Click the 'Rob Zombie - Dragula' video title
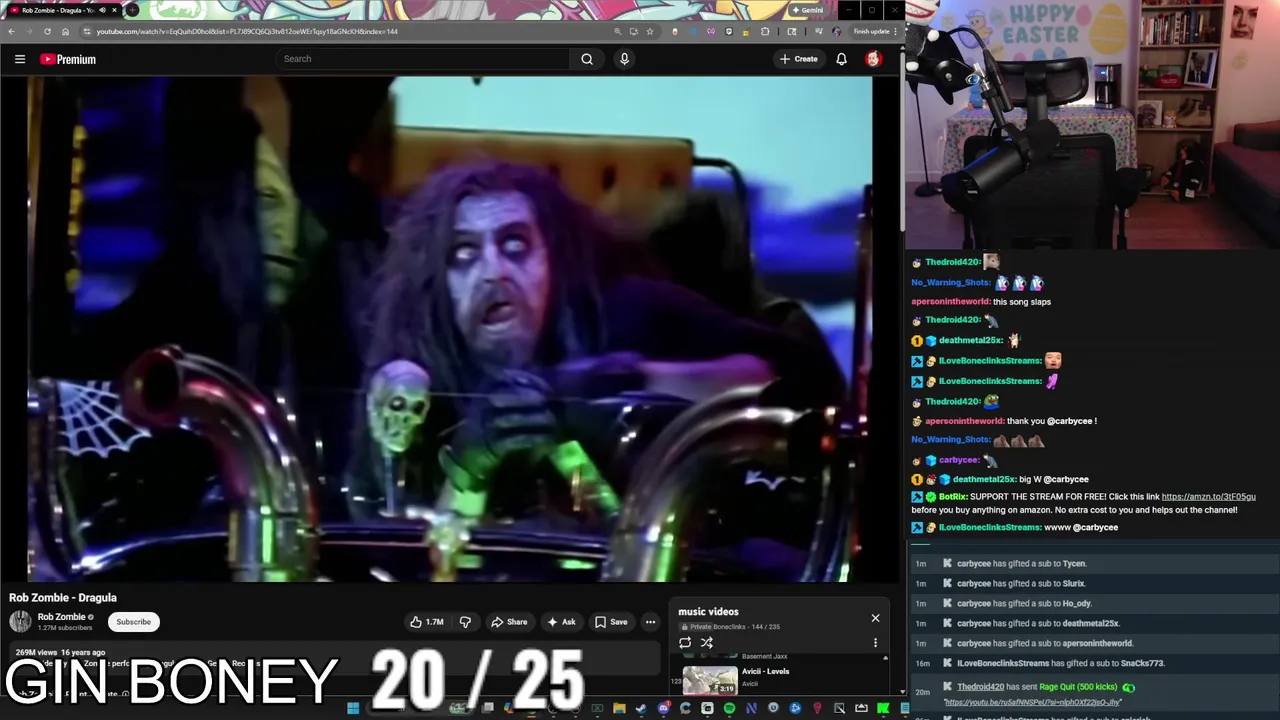 63,598
